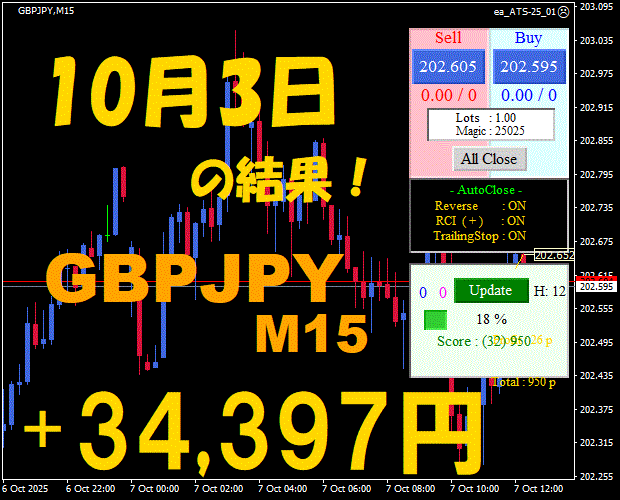The image size is (620, 500).
Task: Click the 6 Oct 22:00 time axis label
Action: [x=91, y=489]
